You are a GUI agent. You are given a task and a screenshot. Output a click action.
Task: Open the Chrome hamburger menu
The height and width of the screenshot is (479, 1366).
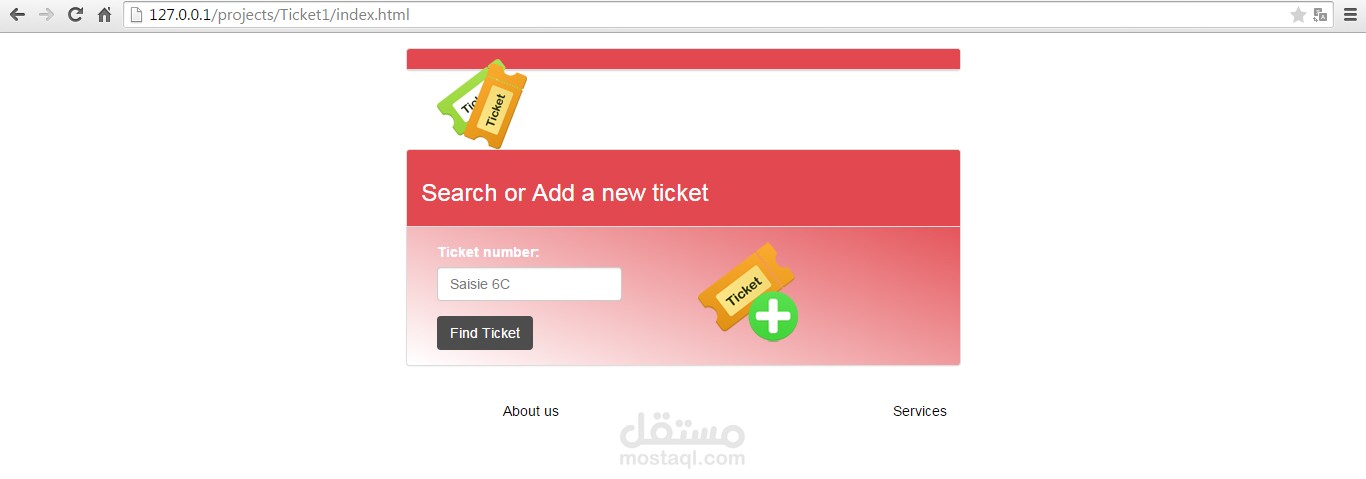[1350, 15]
